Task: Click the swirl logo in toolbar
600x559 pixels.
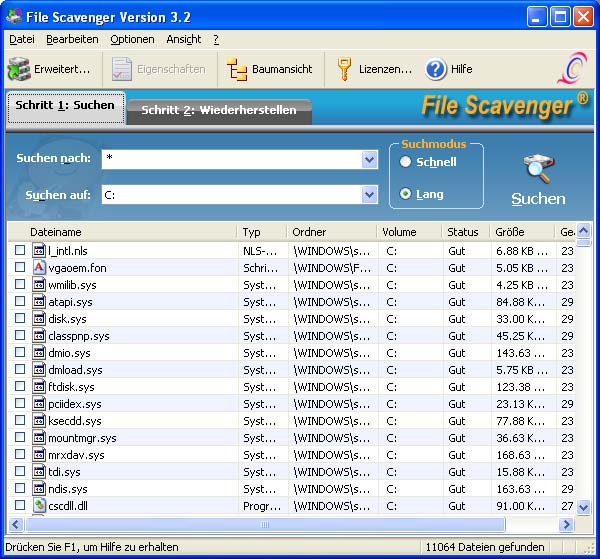Action: 572,69
